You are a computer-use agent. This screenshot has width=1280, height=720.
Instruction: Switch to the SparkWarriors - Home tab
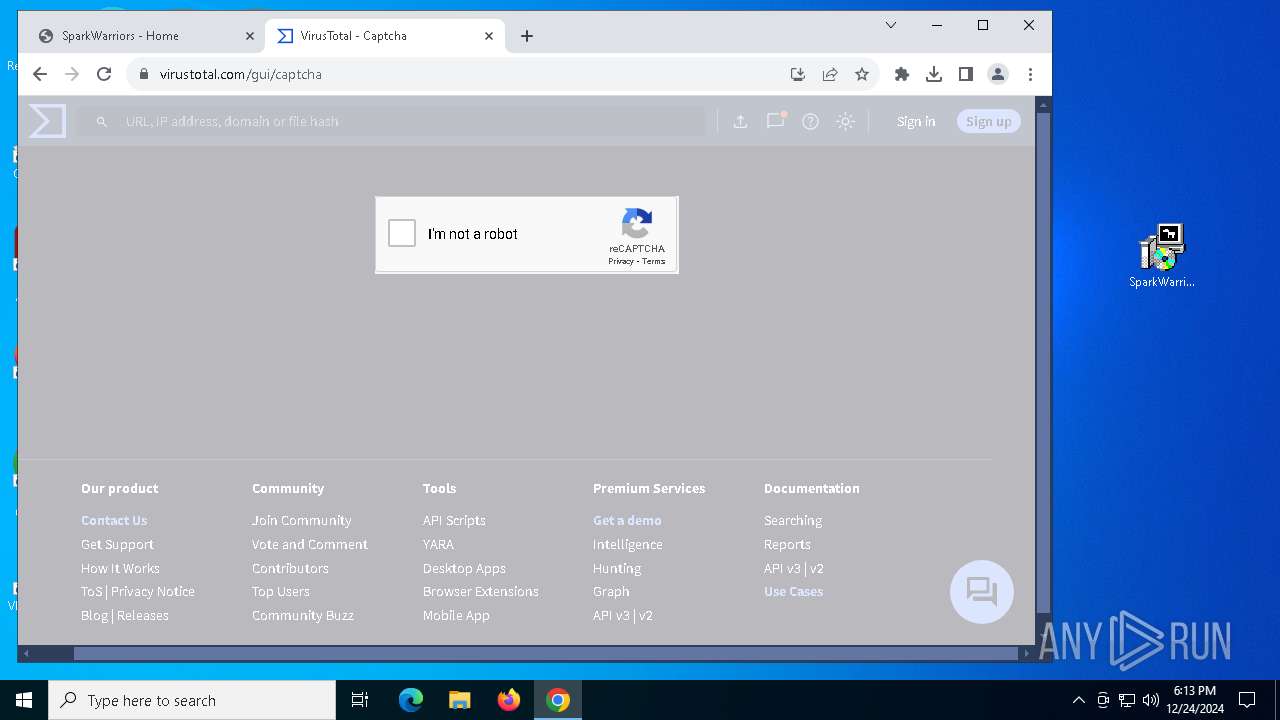click(x=141, y=36)
